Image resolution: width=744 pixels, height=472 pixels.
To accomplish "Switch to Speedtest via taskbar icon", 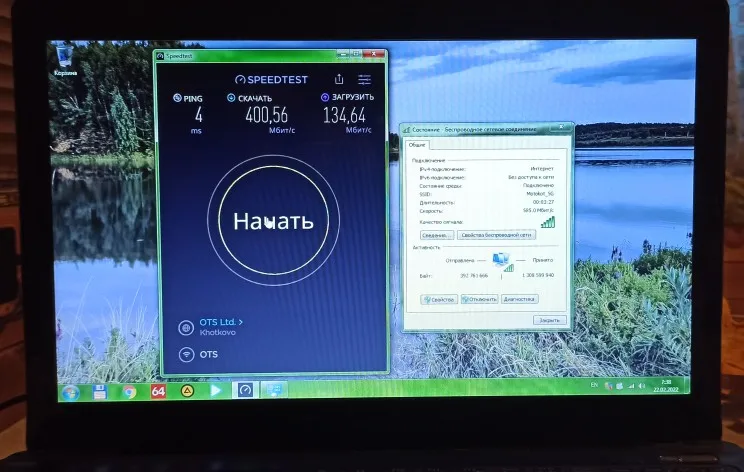I will coord(245,390).
